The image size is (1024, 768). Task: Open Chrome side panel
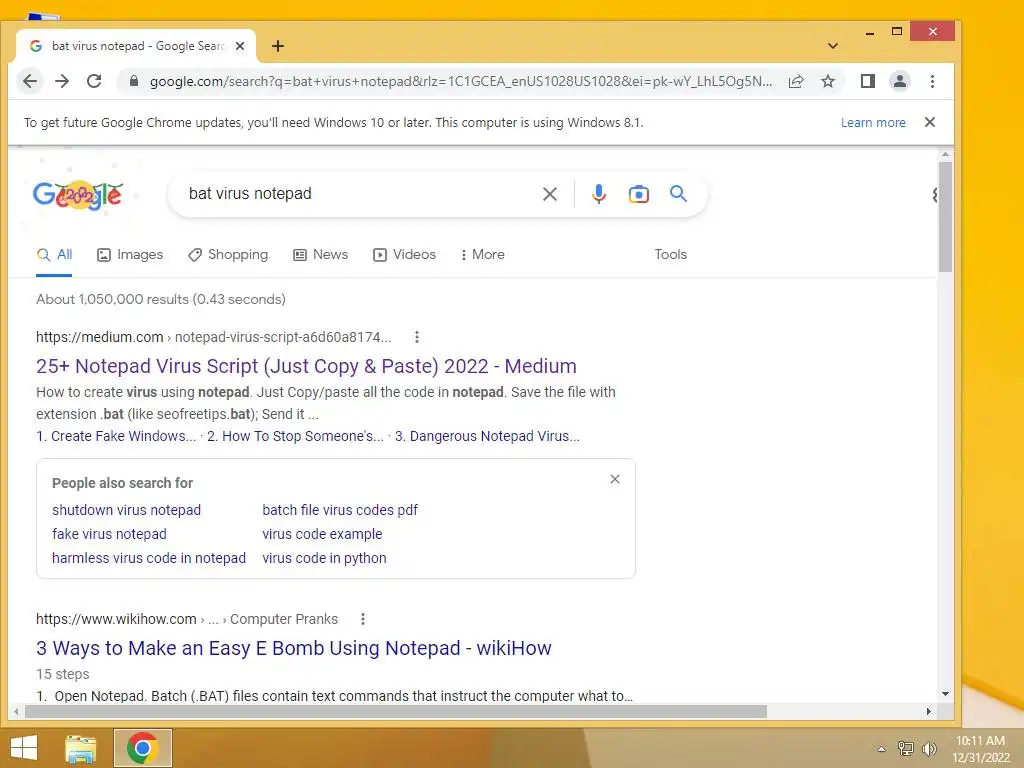tap(867, 81)
